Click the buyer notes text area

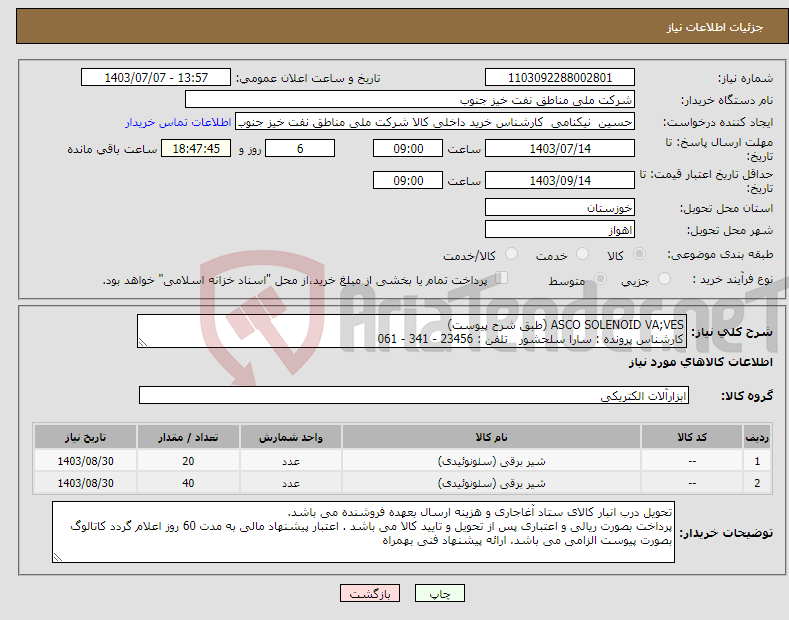[x=363, y=532]
